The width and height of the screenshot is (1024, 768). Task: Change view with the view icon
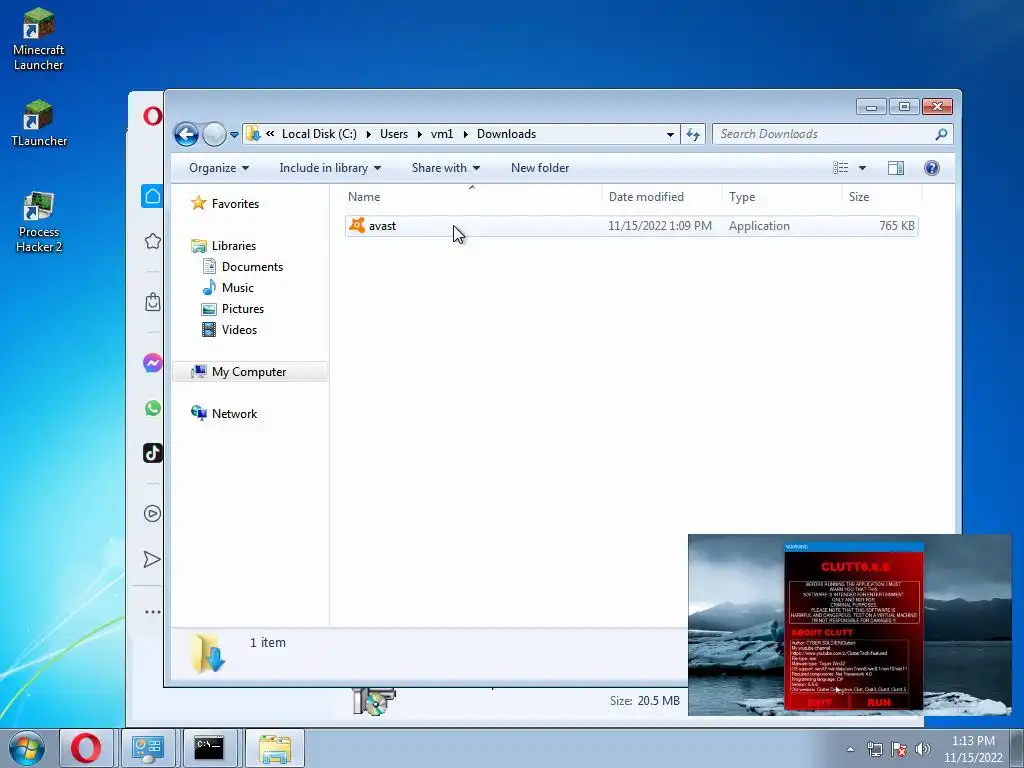[840, 168]
